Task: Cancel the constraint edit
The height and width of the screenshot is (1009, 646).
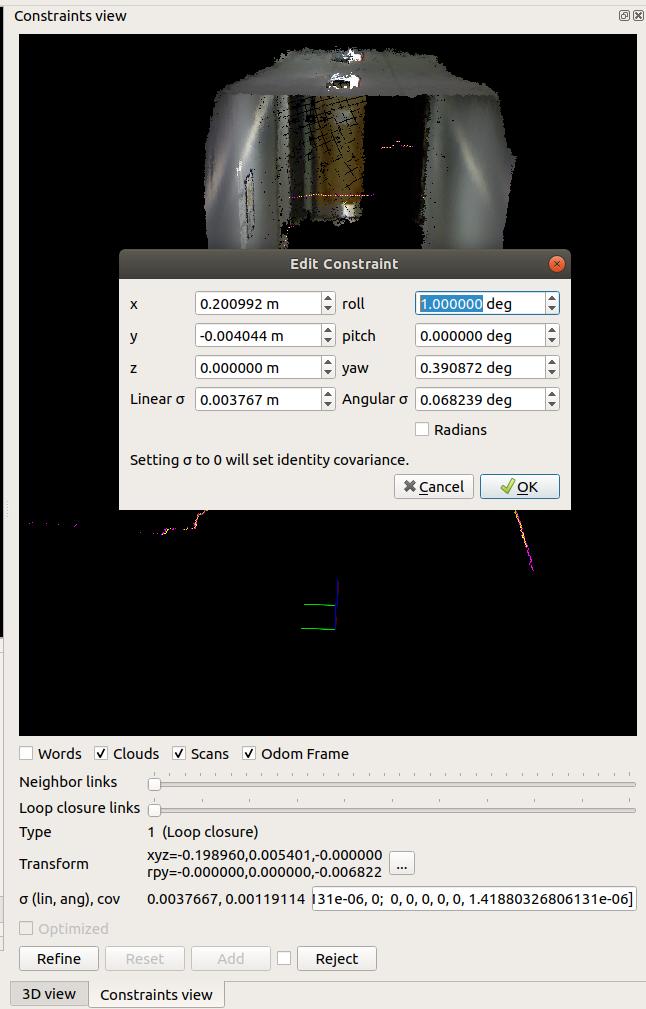Action: point(434,487)
